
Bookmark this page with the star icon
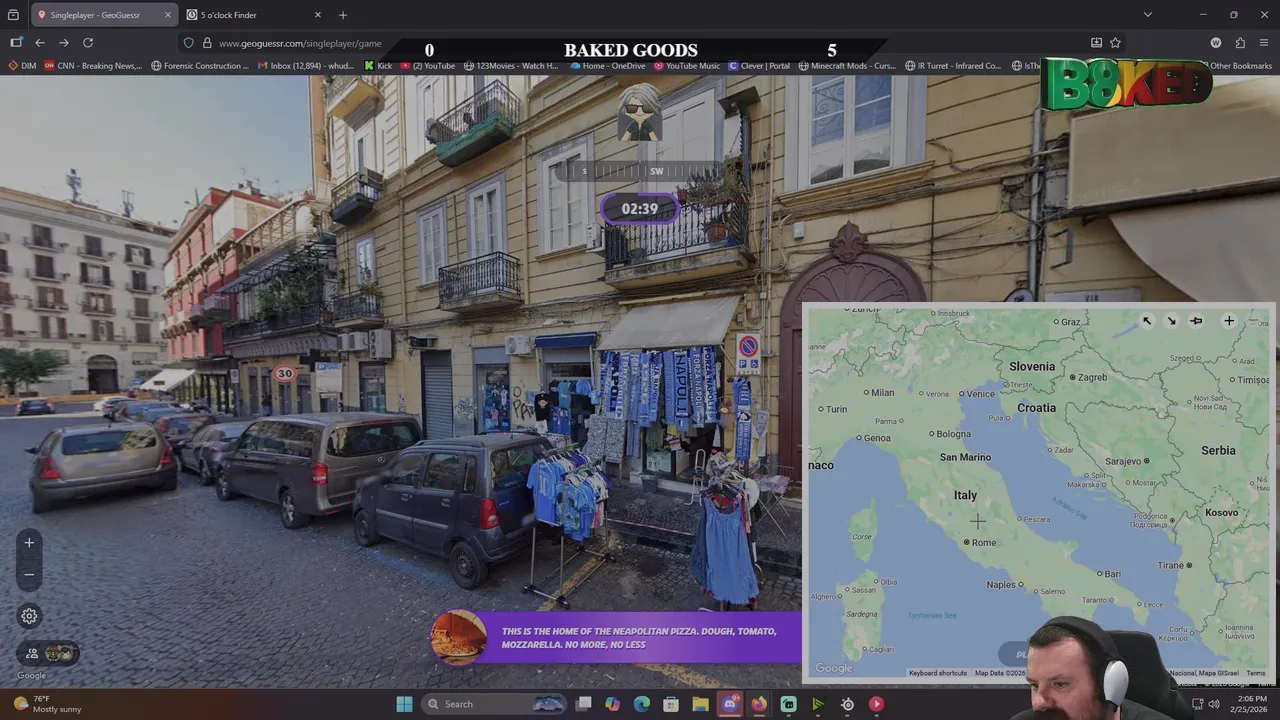tap(1115, 43)
